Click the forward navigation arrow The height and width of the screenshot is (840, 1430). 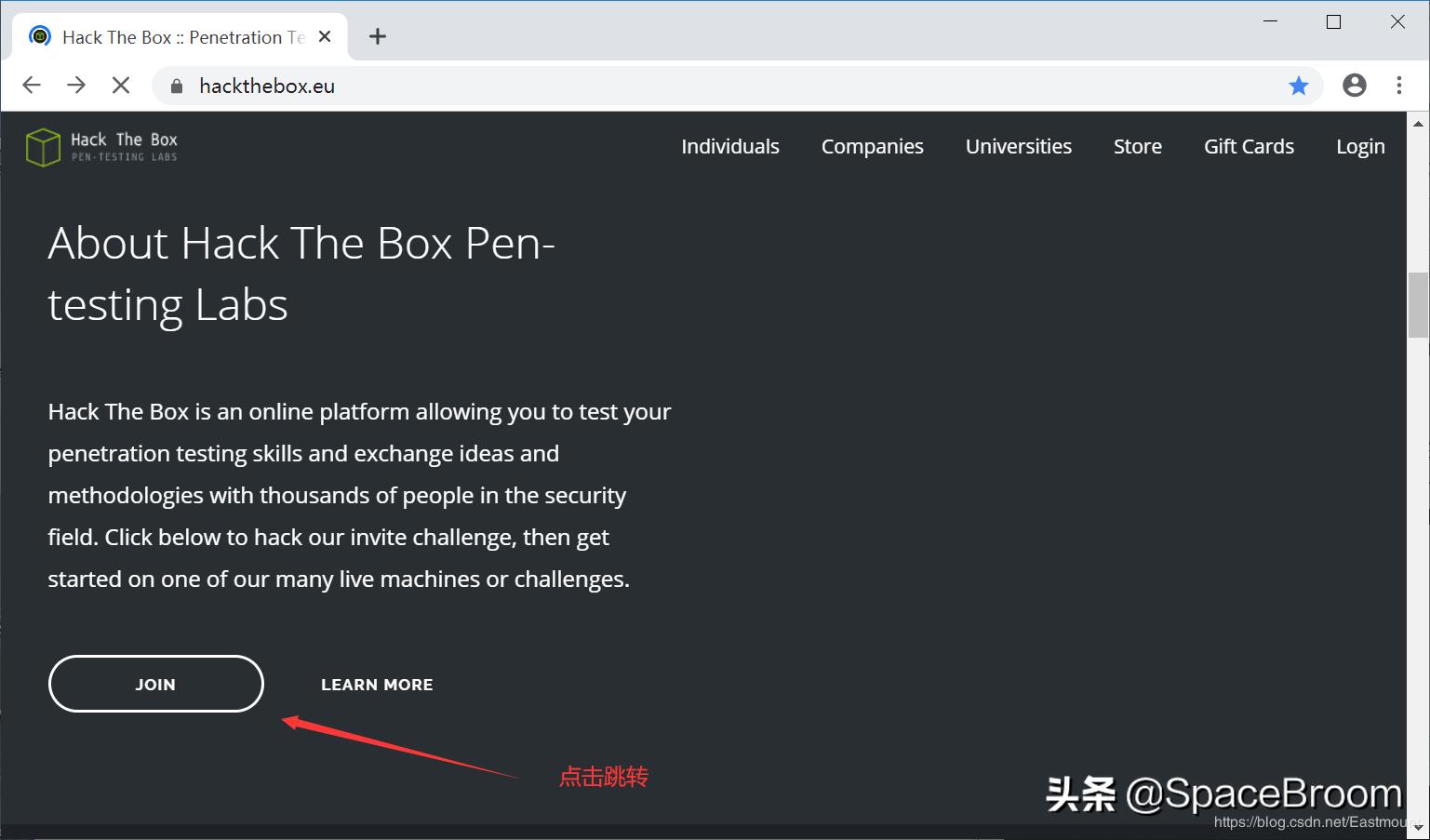(75, 85)
